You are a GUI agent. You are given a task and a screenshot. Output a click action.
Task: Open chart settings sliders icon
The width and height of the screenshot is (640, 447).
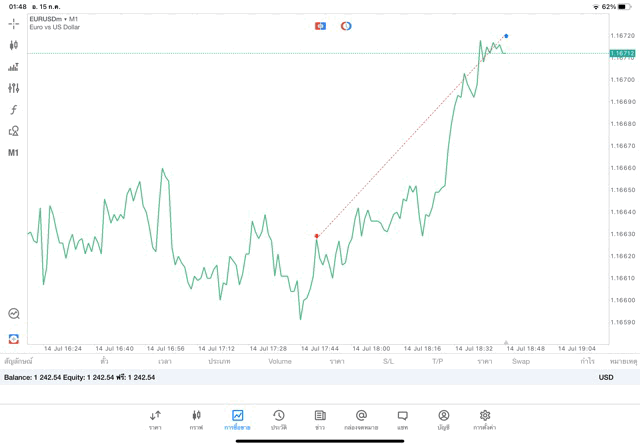[x=14, y=88]
